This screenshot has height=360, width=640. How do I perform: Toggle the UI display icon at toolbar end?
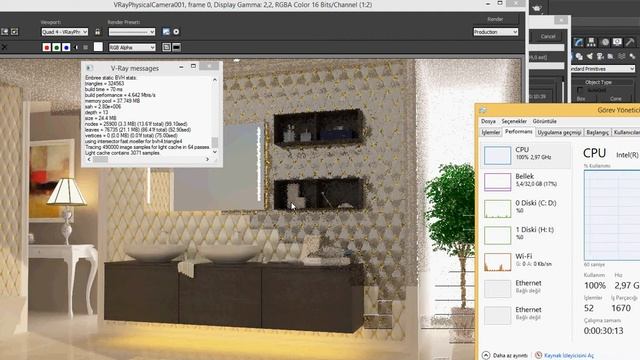(176, 47)
